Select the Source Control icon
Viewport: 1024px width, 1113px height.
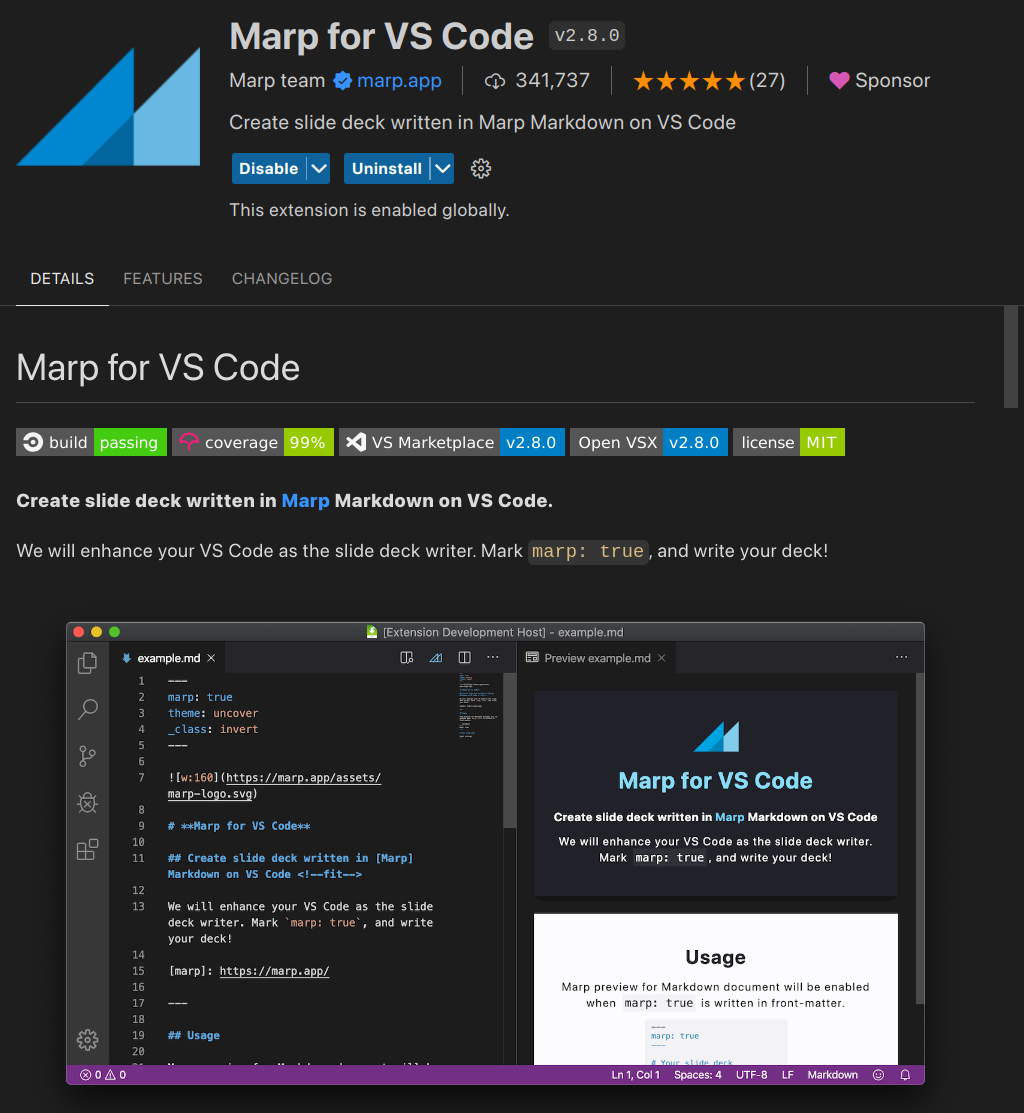click(x=87, y=756)
